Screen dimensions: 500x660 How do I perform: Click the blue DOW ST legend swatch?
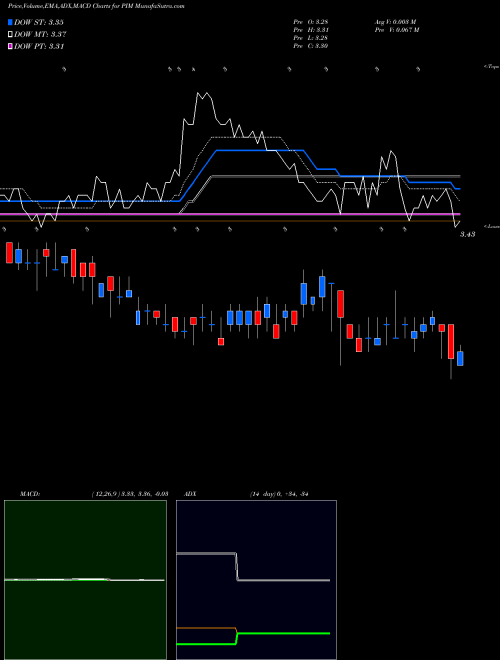[10, 22]
